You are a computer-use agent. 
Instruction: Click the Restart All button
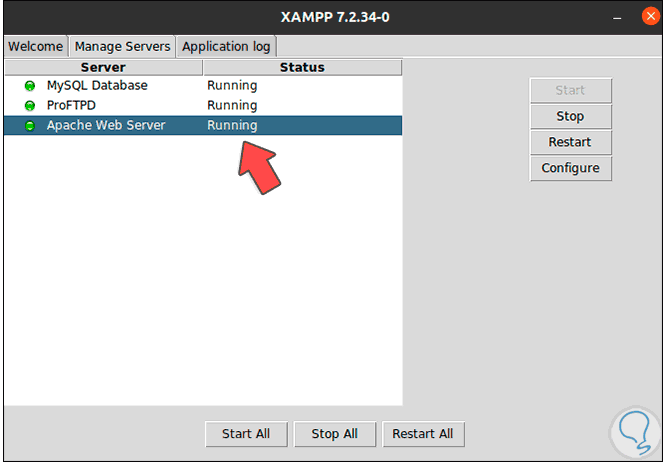[423, 434]
